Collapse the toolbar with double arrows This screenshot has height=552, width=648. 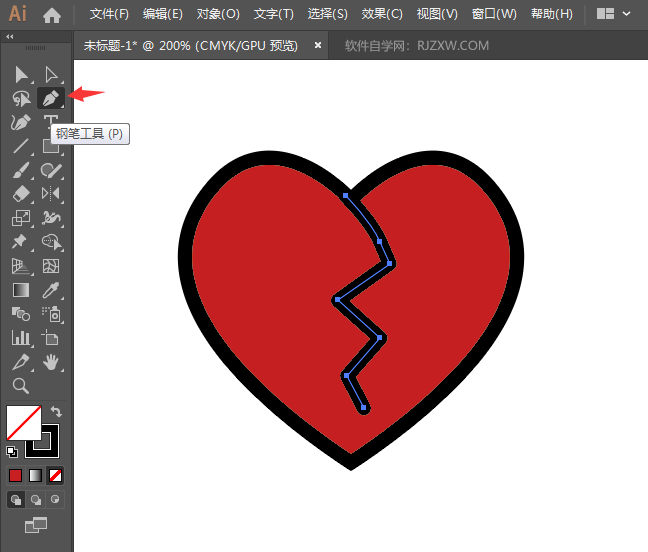(x=10, y=36)
